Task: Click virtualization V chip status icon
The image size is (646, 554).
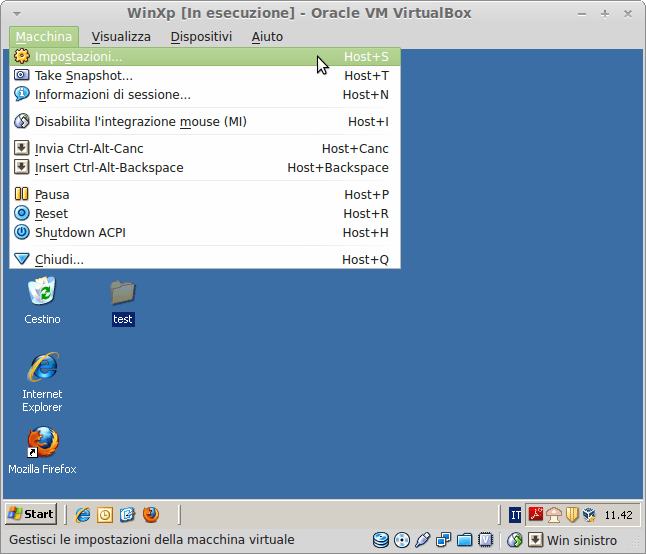Action: click(x=486, y=540)
